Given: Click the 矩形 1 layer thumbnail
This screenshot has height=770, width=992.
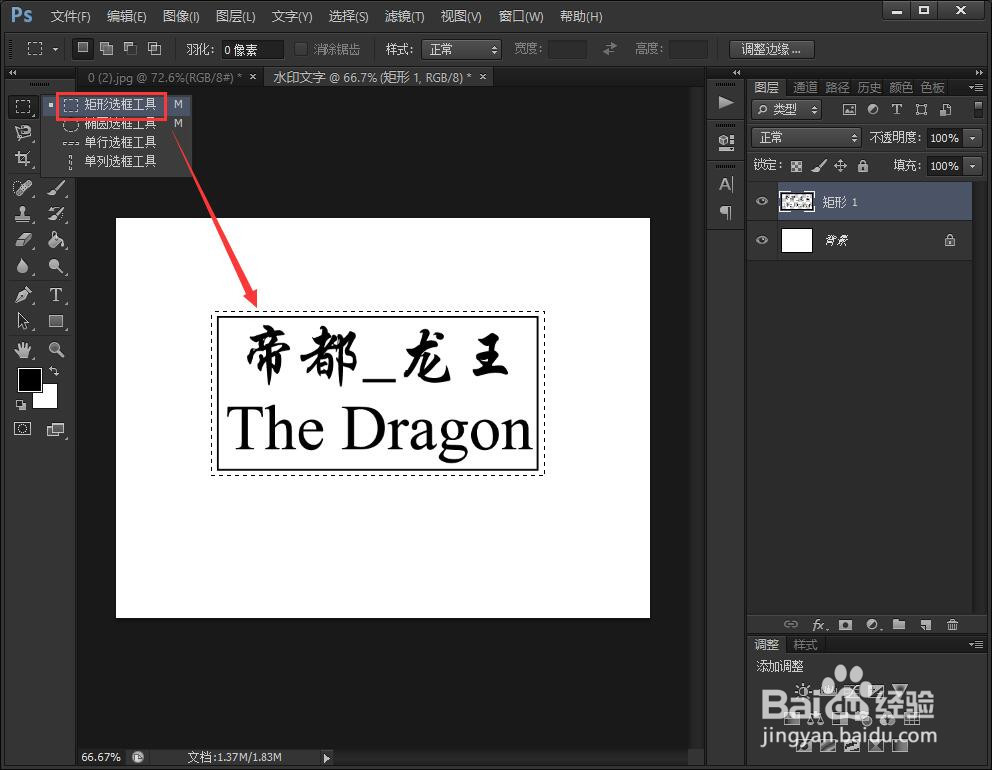Looking at the screenshot, I should (798, 201).
